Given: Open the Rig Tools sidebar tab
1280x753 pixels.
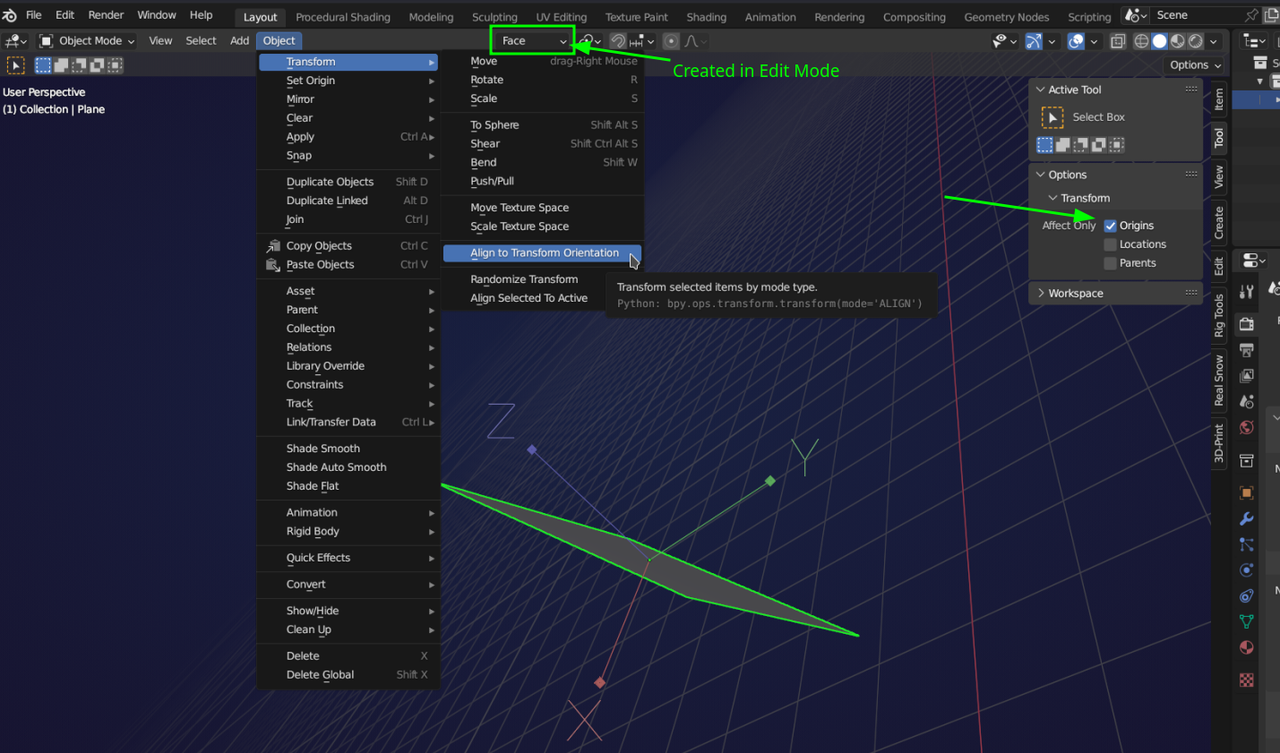Looking at the screenshot, I should pyautogui.click(x=1218, y=316).
